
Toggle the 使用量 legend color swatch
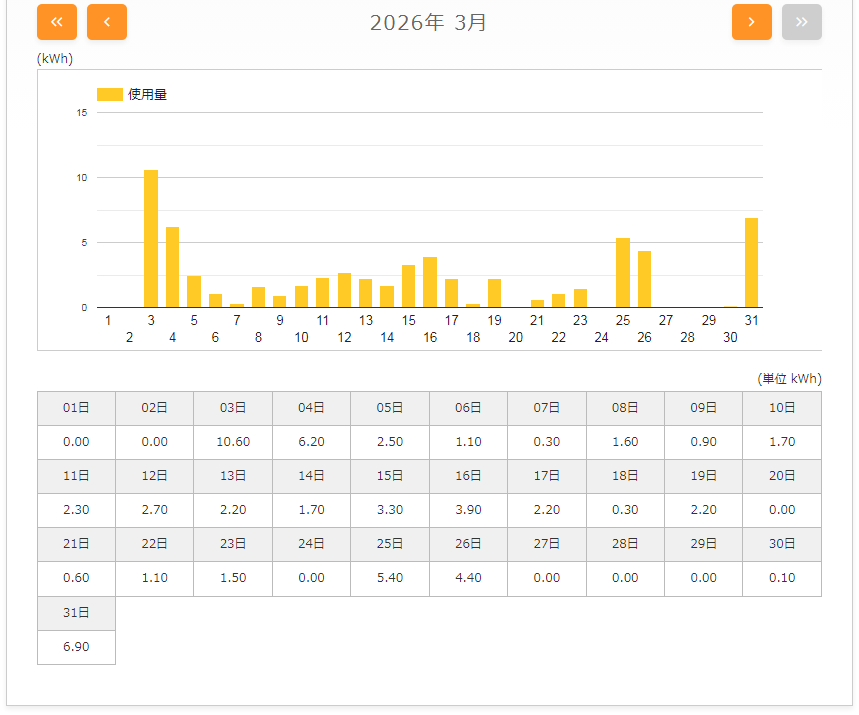(x=109, y=94)
